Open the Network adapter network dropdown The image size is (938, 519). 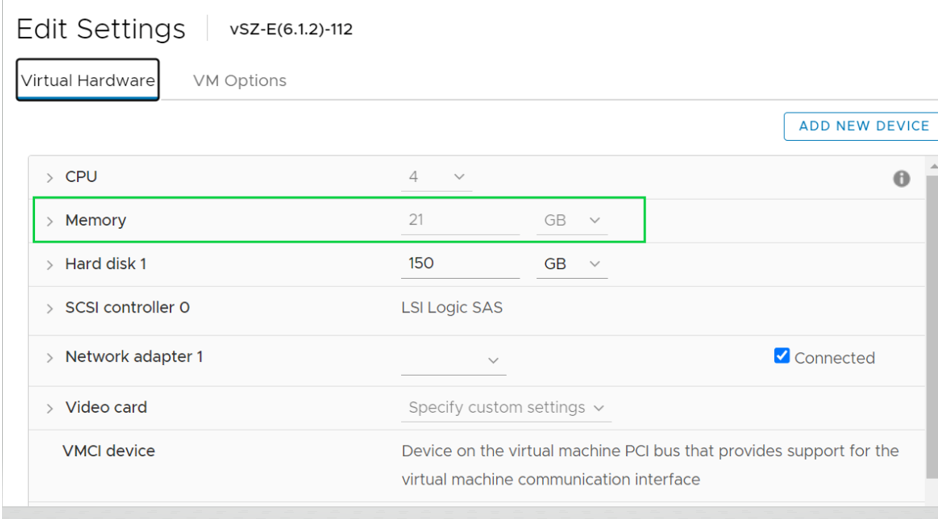tap(454, 360)
